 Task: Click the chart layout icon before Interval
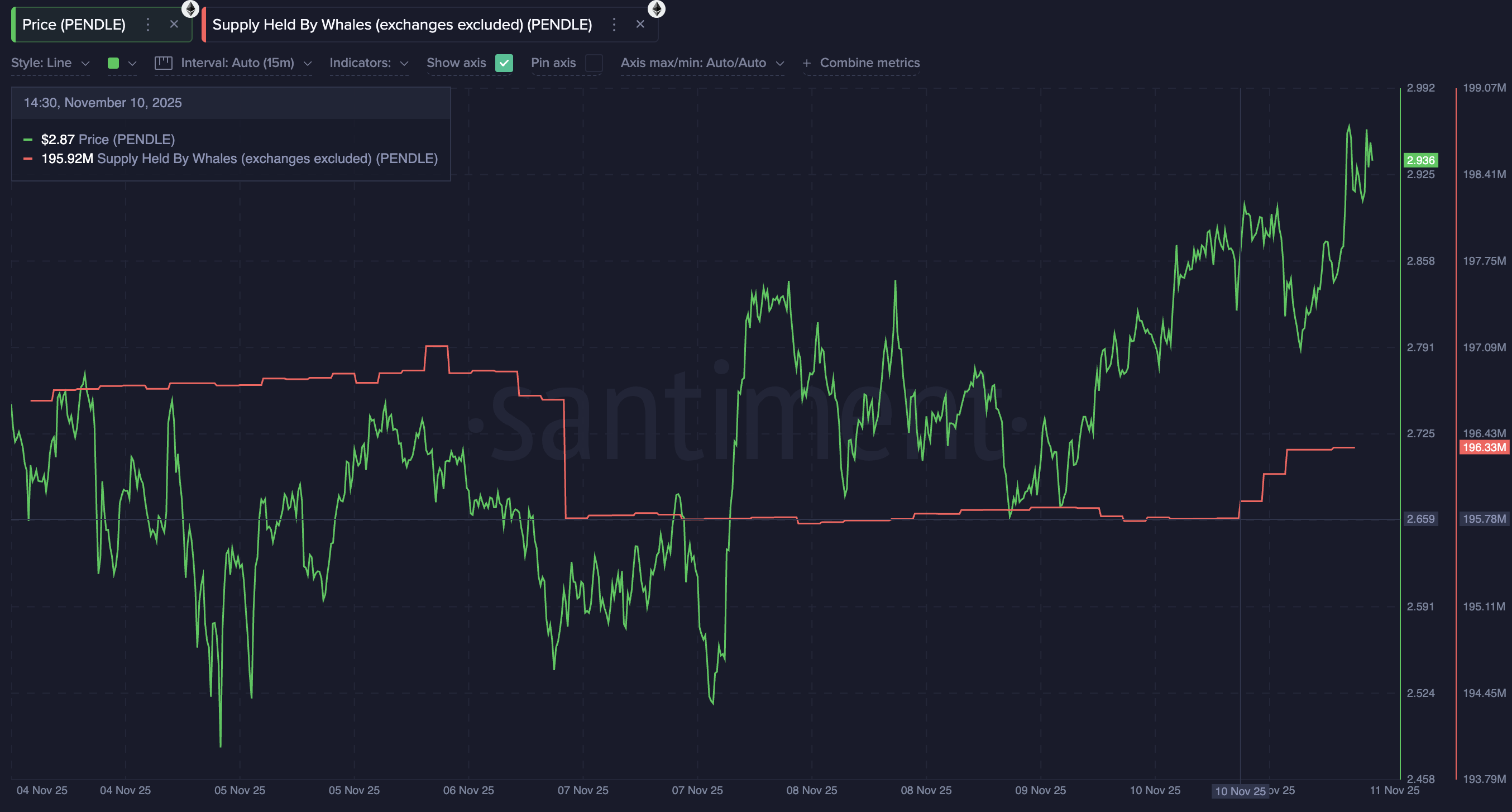click(164, 63)
